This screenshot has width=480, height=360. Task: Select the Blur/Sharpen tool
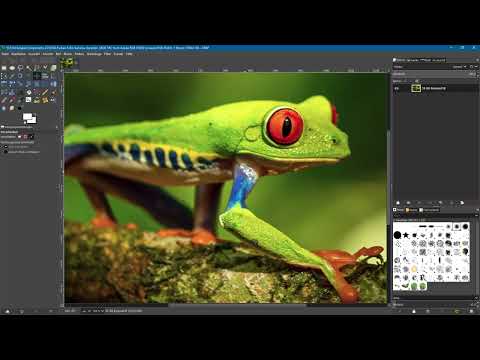point(4,108)
